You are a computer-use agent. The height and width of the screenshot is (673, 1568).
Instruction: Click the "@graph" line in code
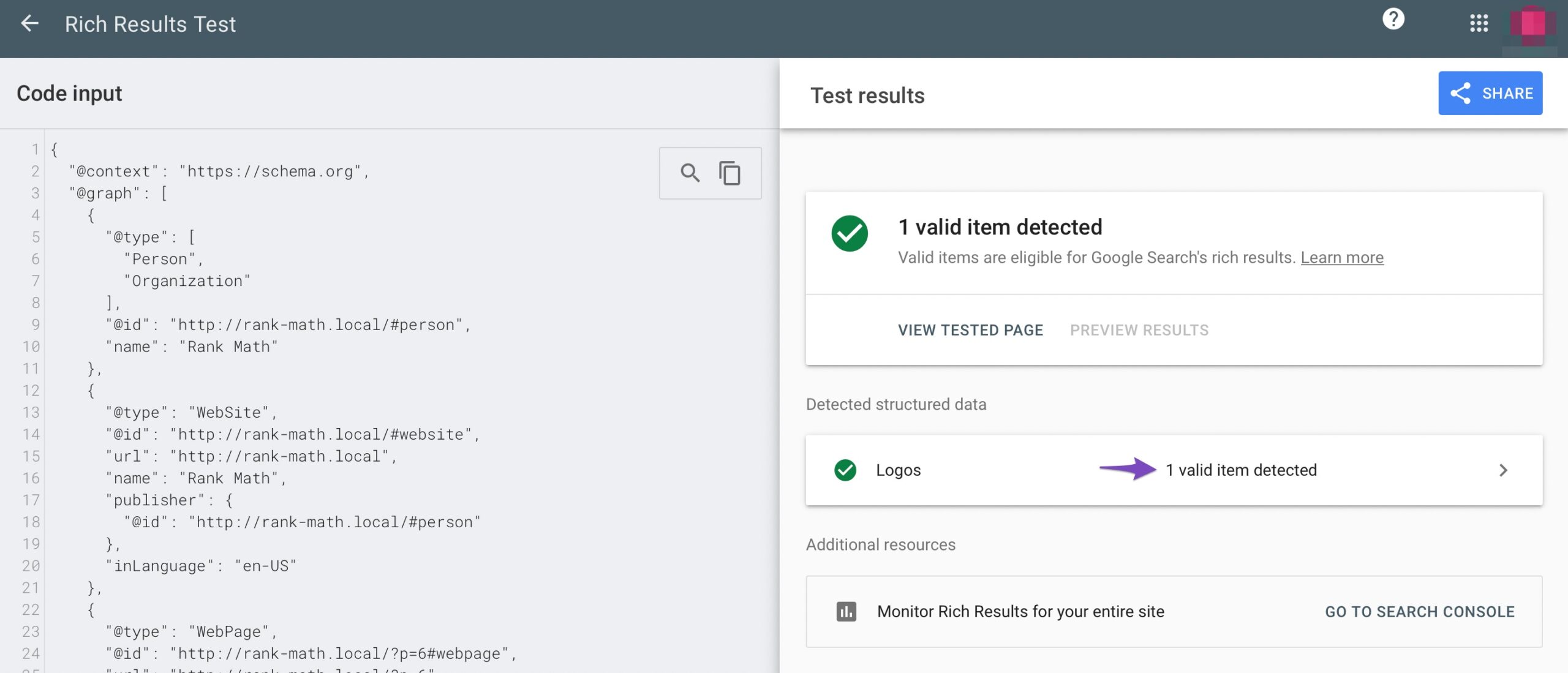pyautogui.click(x=118, y=194)
